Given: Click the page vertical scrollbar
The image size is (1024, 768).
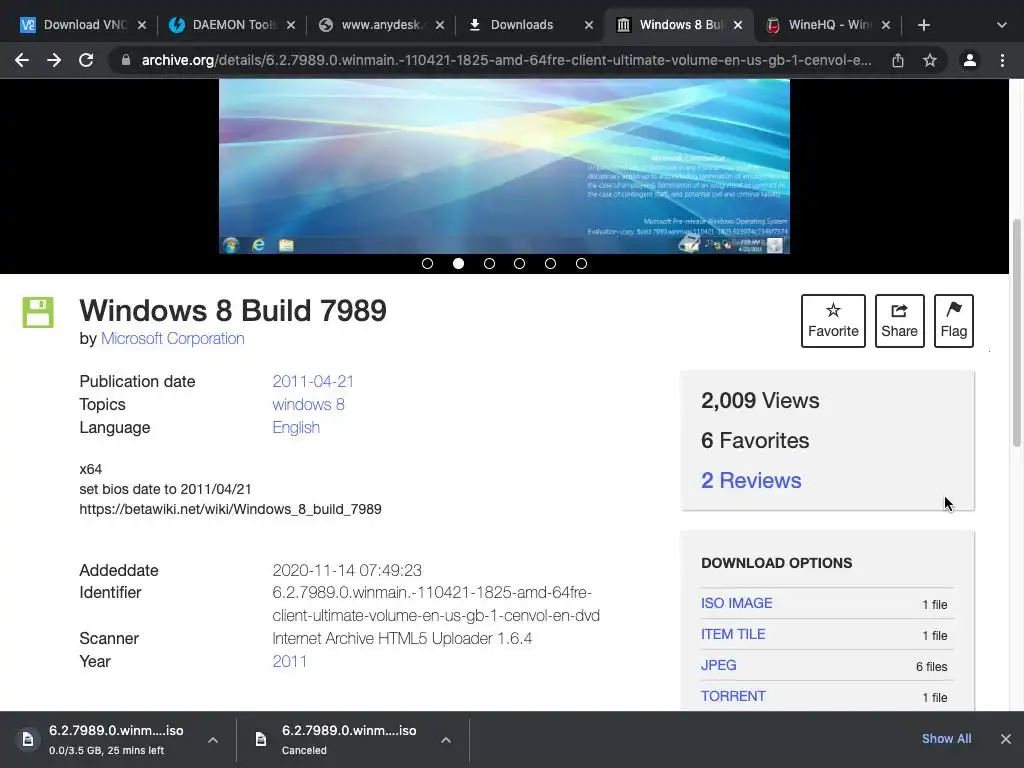Looking at the screenshot, I should pyautogui.click(x=1016, y=334).
